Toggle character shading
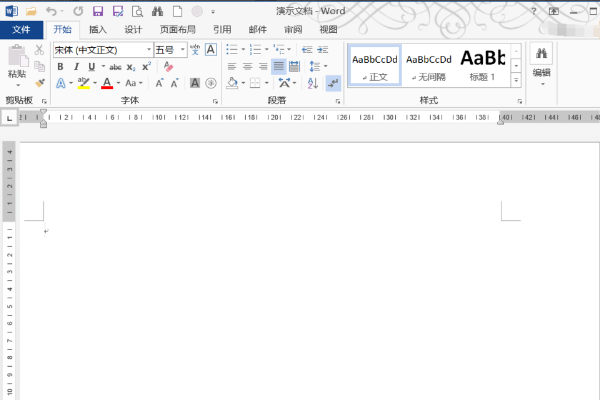600x400 pixels. point(195,83)
